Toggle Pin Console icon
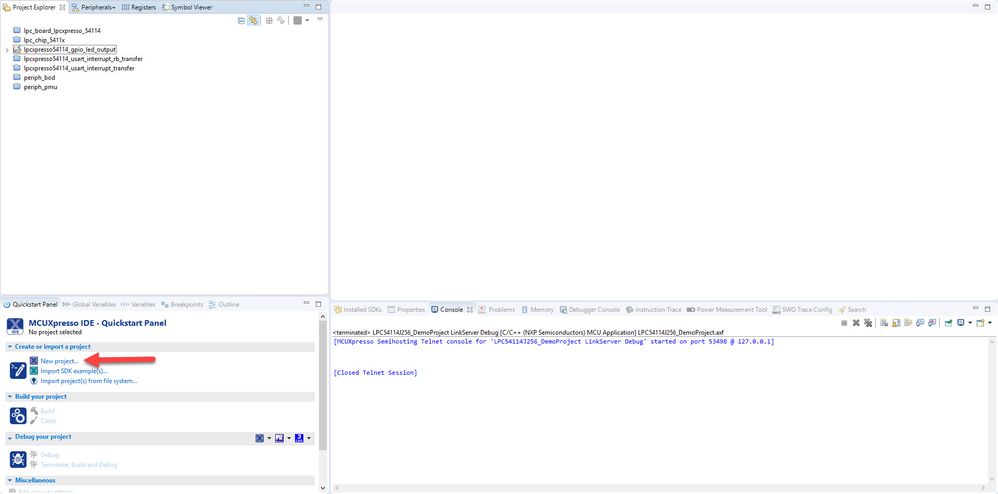This screenshot has width=998, height=494. (949, 323)
